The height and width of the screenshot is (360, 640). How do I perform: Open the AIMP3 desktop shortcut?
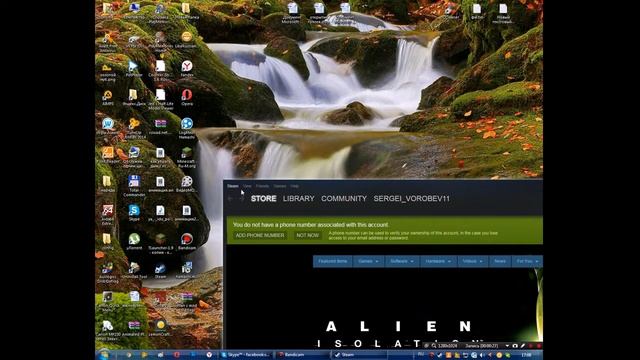(x=108, y=97)
